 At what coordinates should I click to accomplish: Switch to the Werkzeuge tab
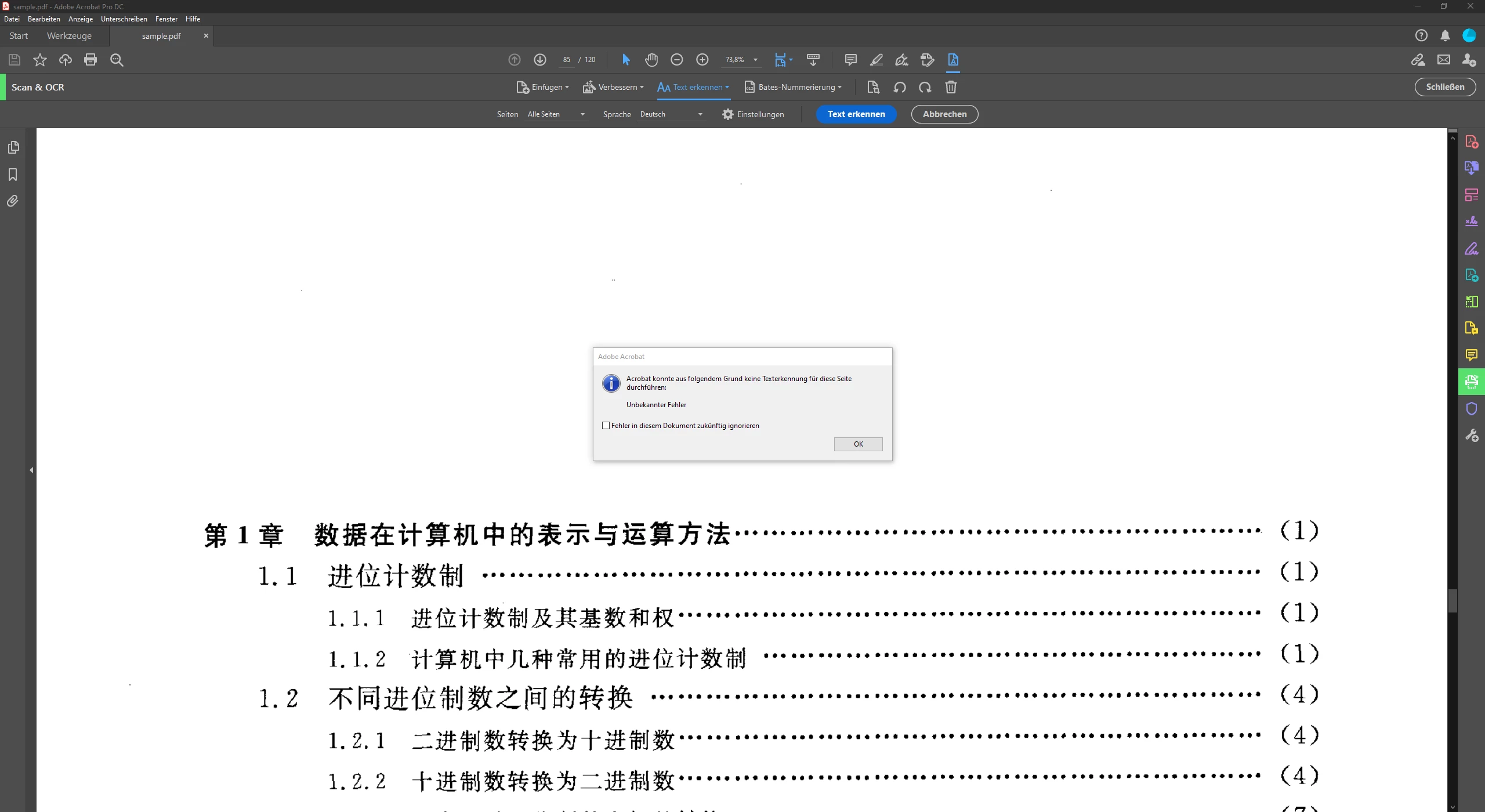[69, 36]
